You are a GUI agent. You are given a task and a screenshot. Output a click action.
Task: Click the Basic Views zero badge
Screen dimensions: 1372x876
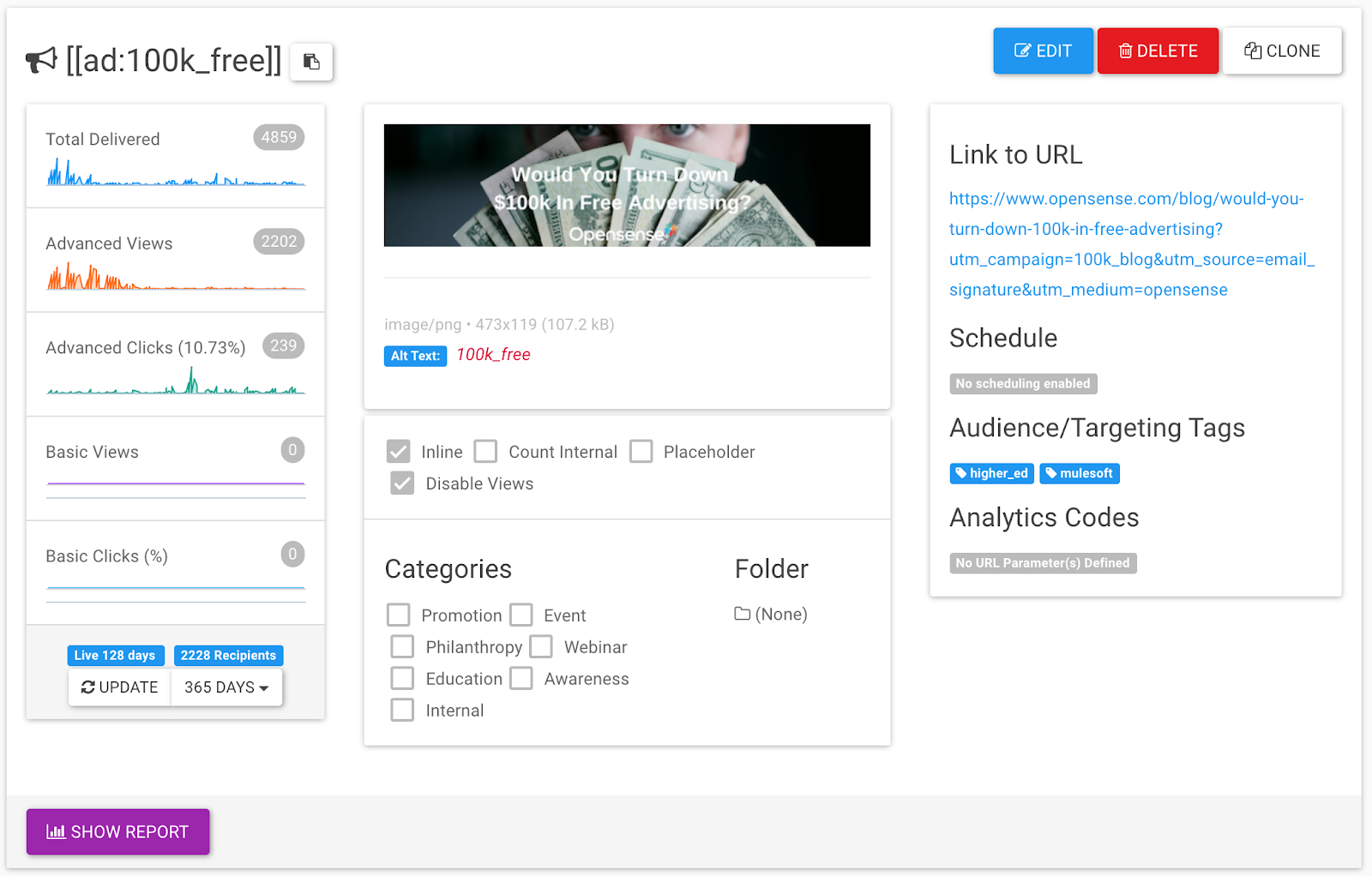292,450
